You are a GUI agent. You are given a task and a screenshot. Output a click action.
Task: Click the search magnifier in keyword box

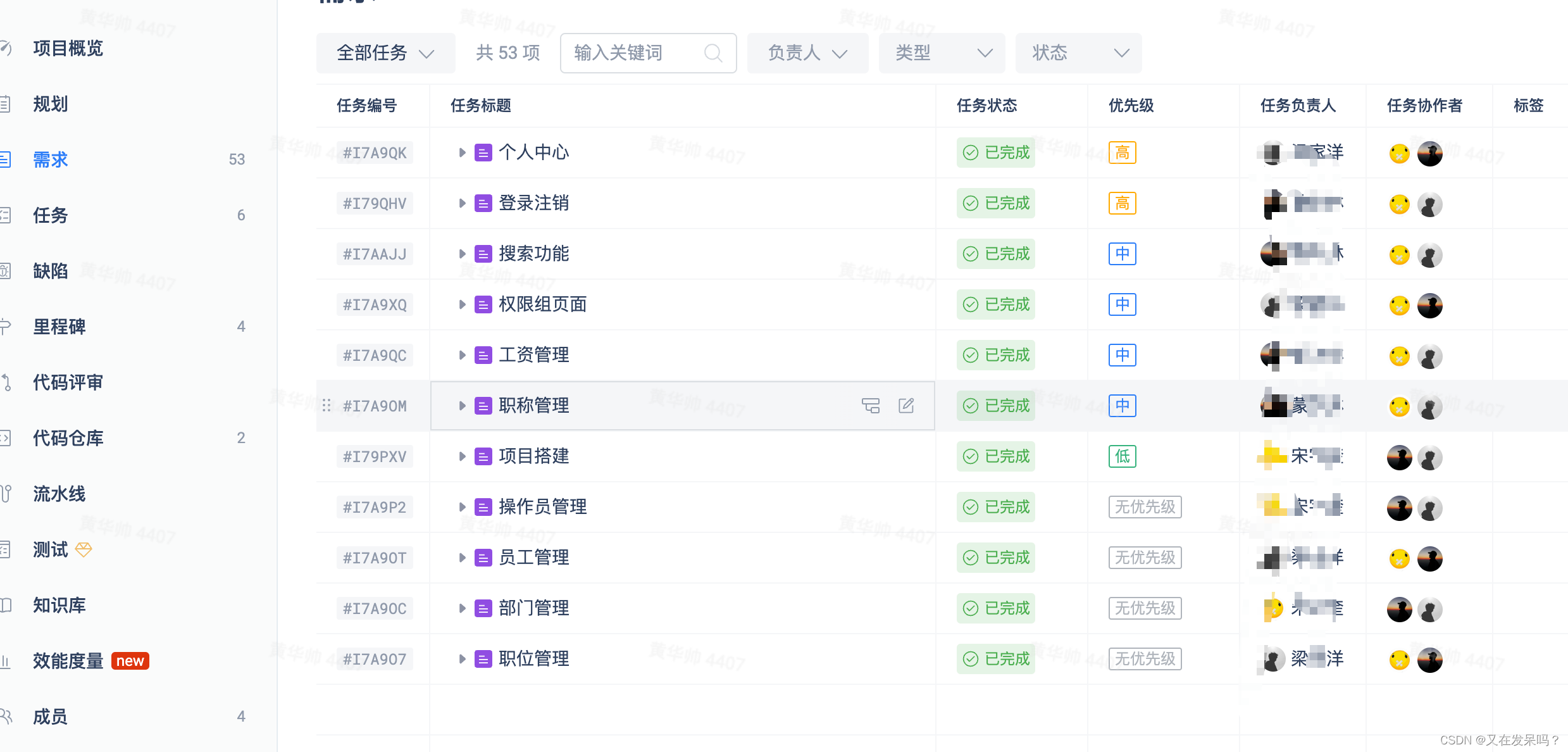coord(713,53)
